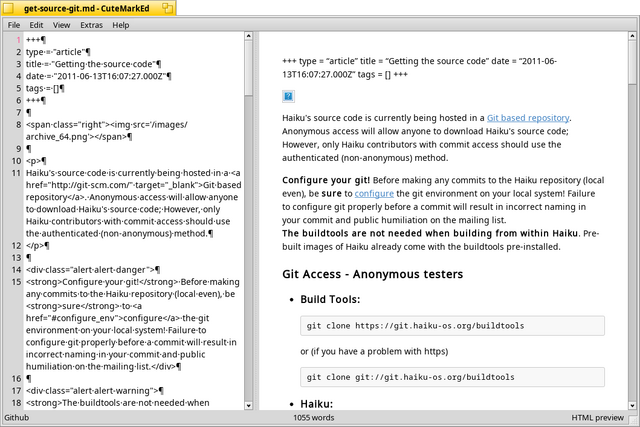Click the 'Haiku:' bullet in the preview
The image size is (640, 427).
[x=317, y=404]
